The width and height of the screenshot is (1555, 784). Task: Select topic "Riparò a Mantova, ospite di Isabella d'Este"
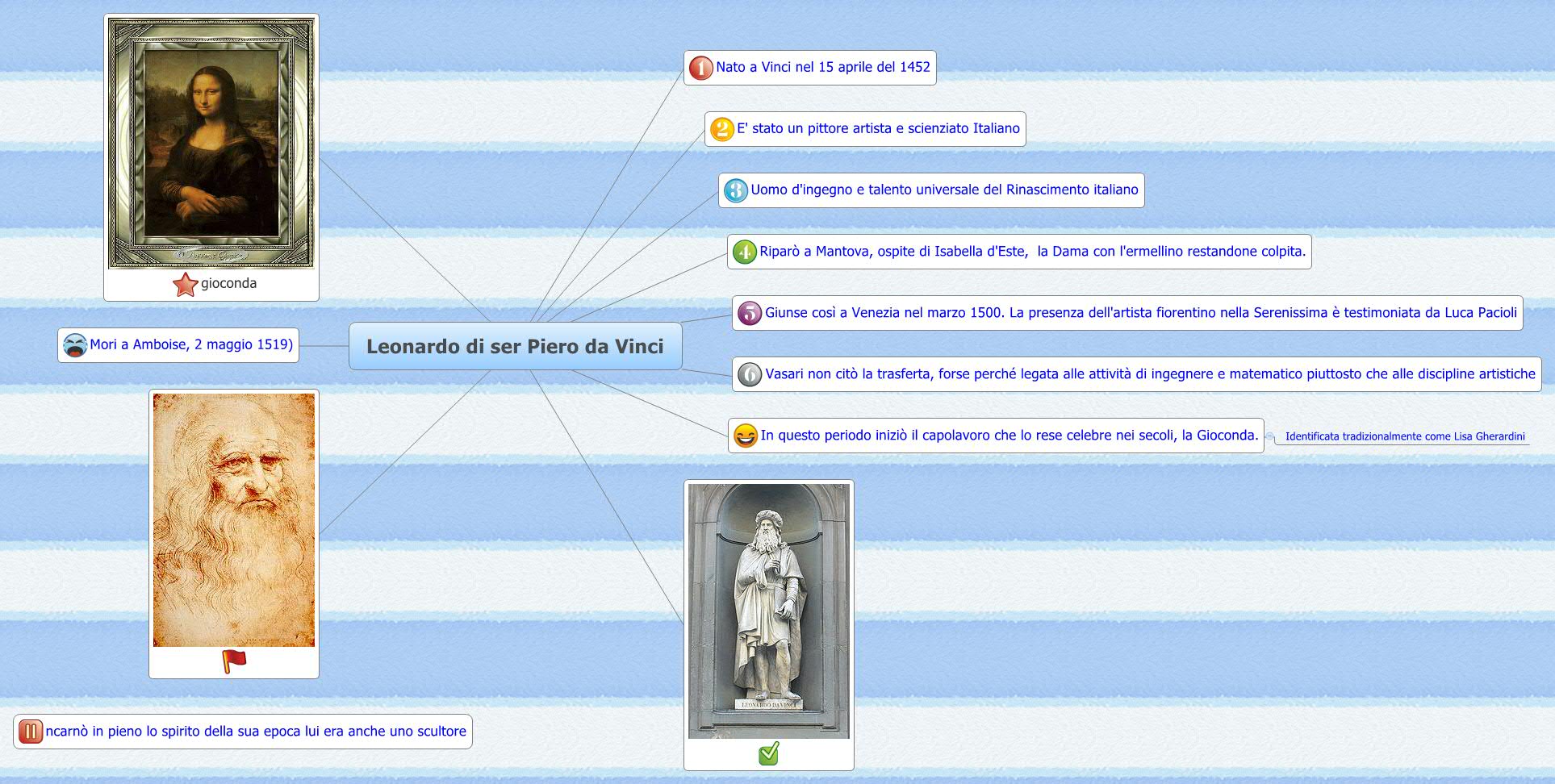(1019, 252)
